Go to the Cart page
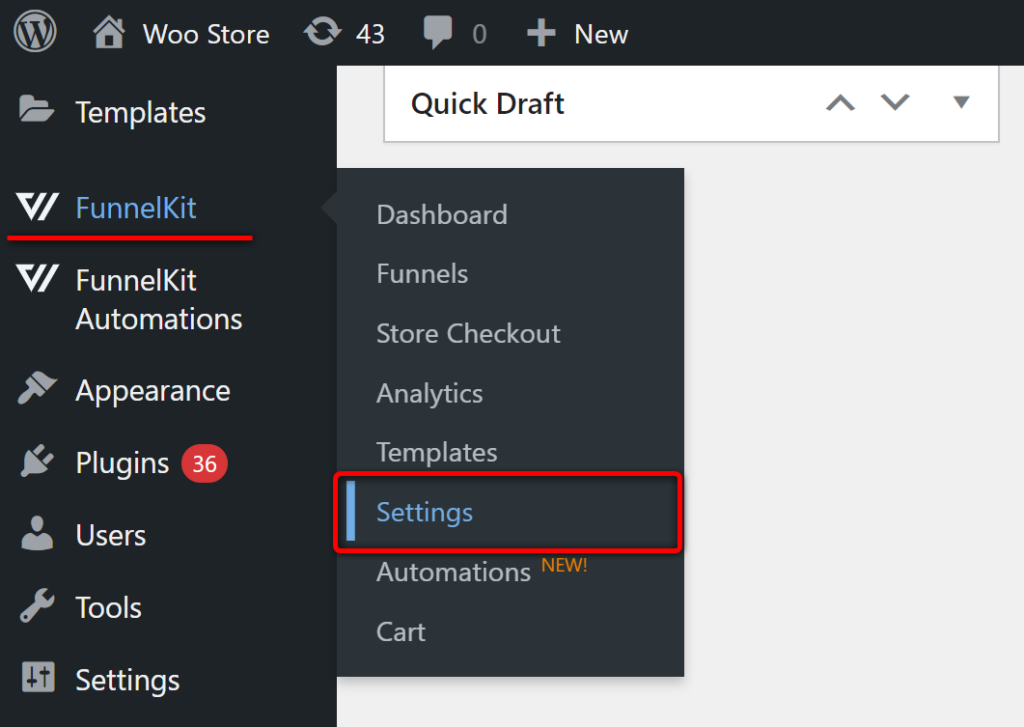 coord(400,632)
